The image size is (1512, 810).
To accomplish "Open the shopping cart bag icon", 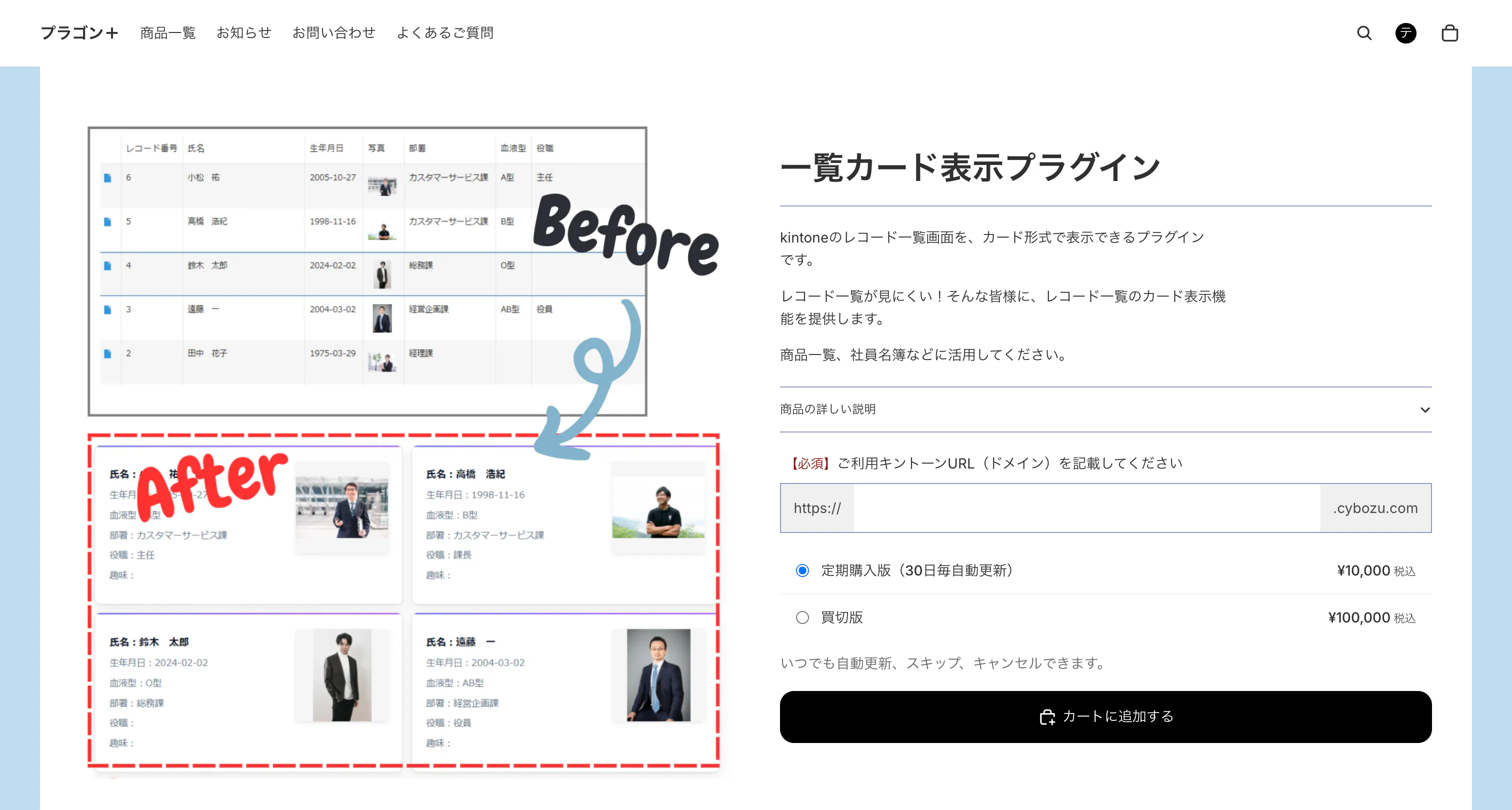I will [1449, 33].
